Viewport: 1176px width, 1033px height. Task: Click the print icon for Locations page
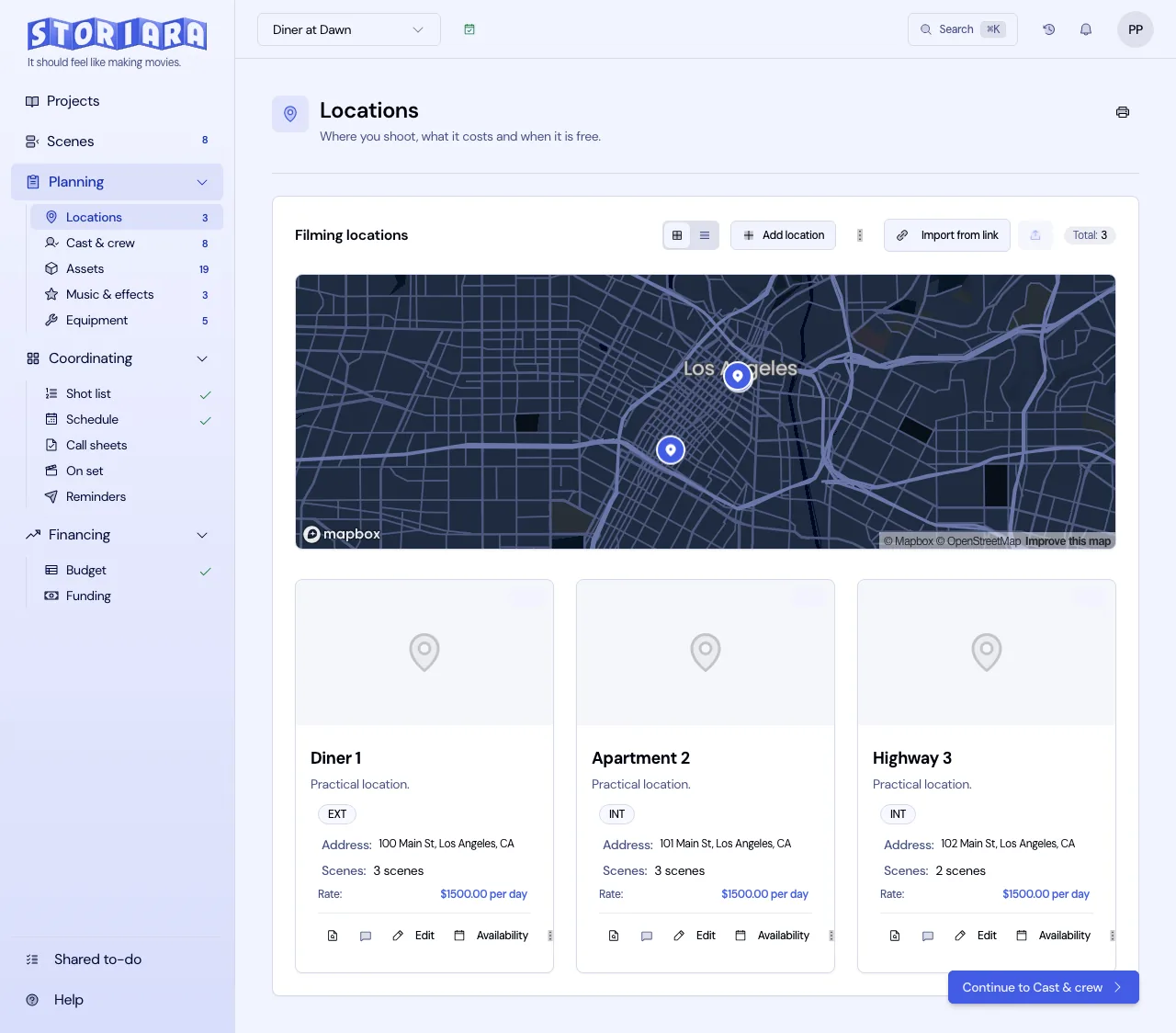1123,112
